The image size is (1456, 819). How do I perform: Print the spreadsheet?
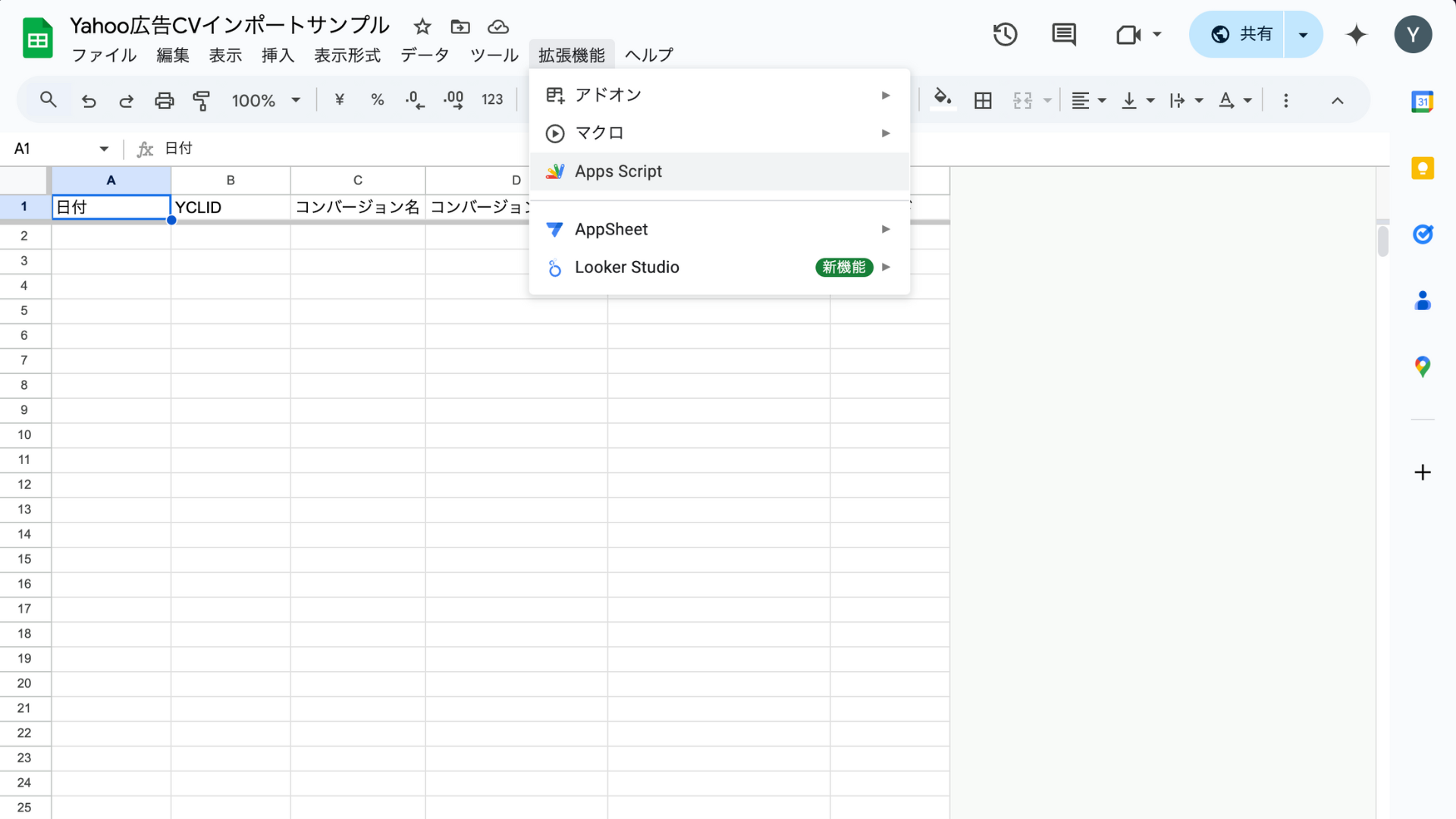(x=165, y=100)
